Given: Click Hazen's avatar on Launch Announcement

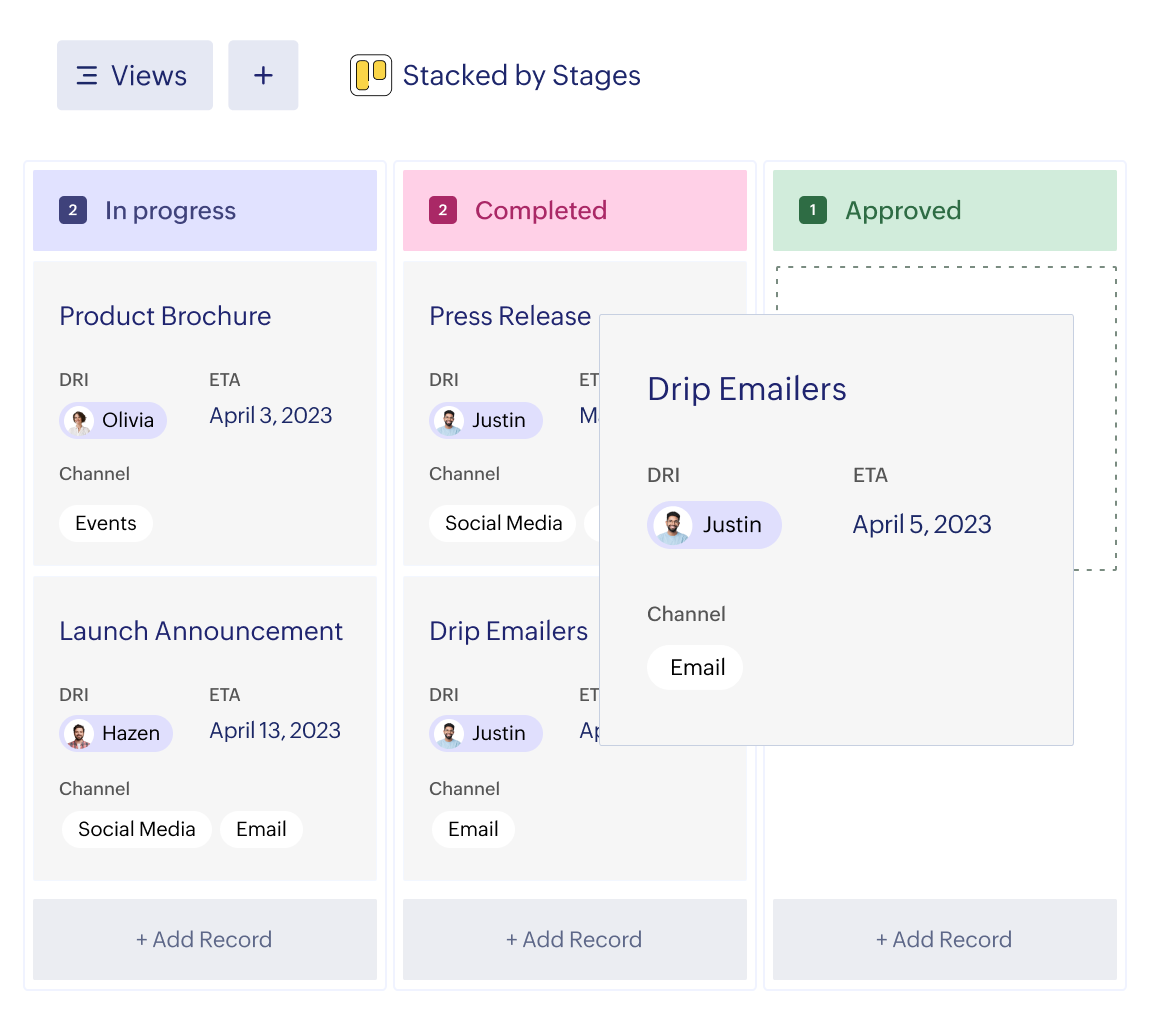Looking at the screenshot, I should tap(79, 734).
